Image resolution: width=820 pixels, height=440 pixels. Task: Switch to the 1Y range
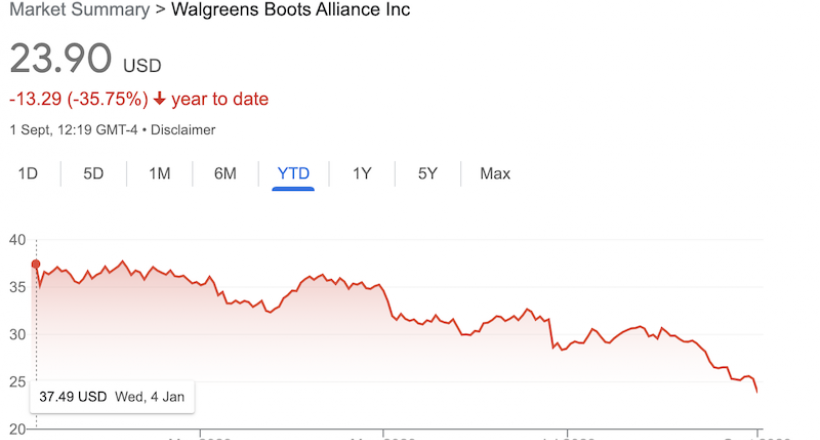click(x=362, y=174)
